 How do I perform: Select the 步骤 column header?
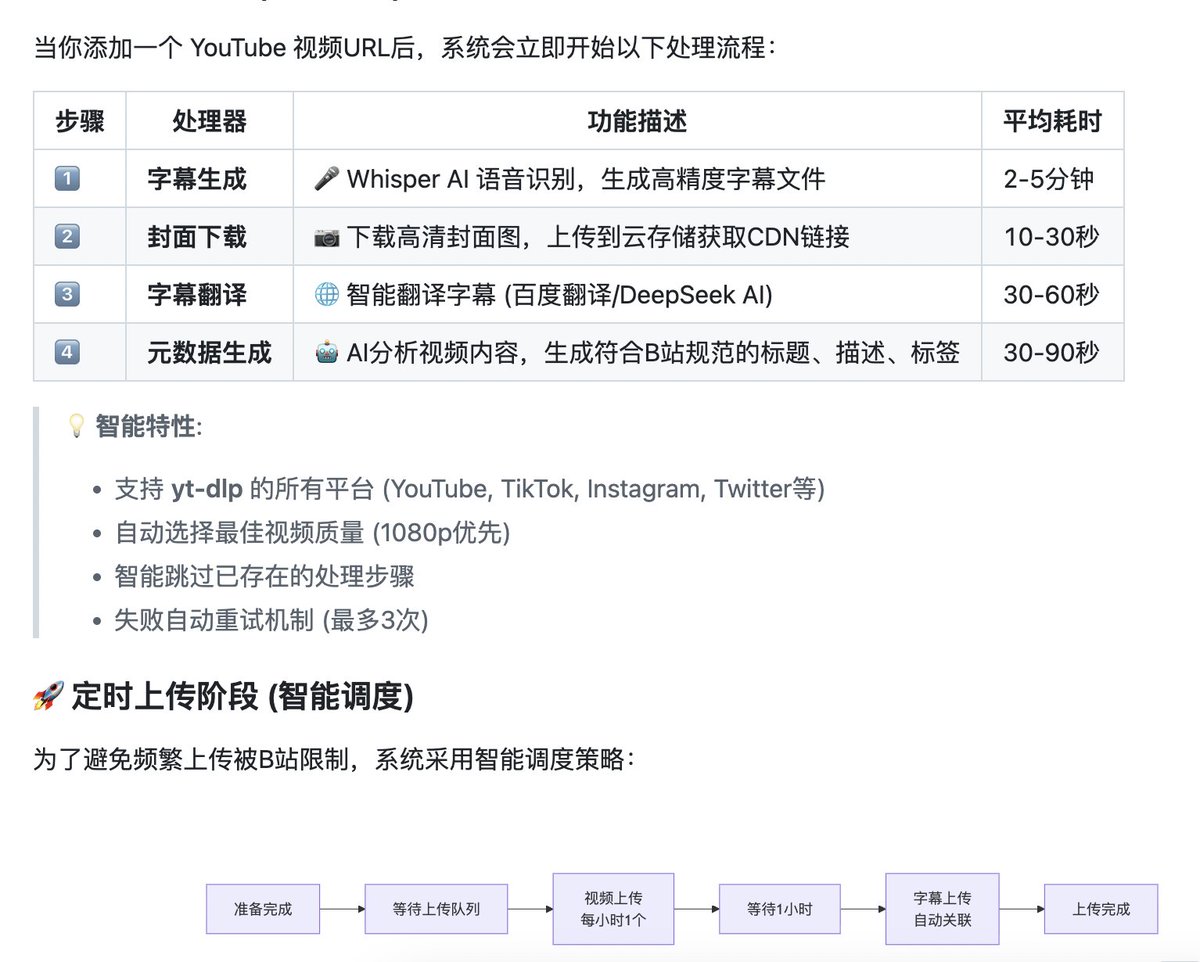pyautogui.click(x=78, y=120)
